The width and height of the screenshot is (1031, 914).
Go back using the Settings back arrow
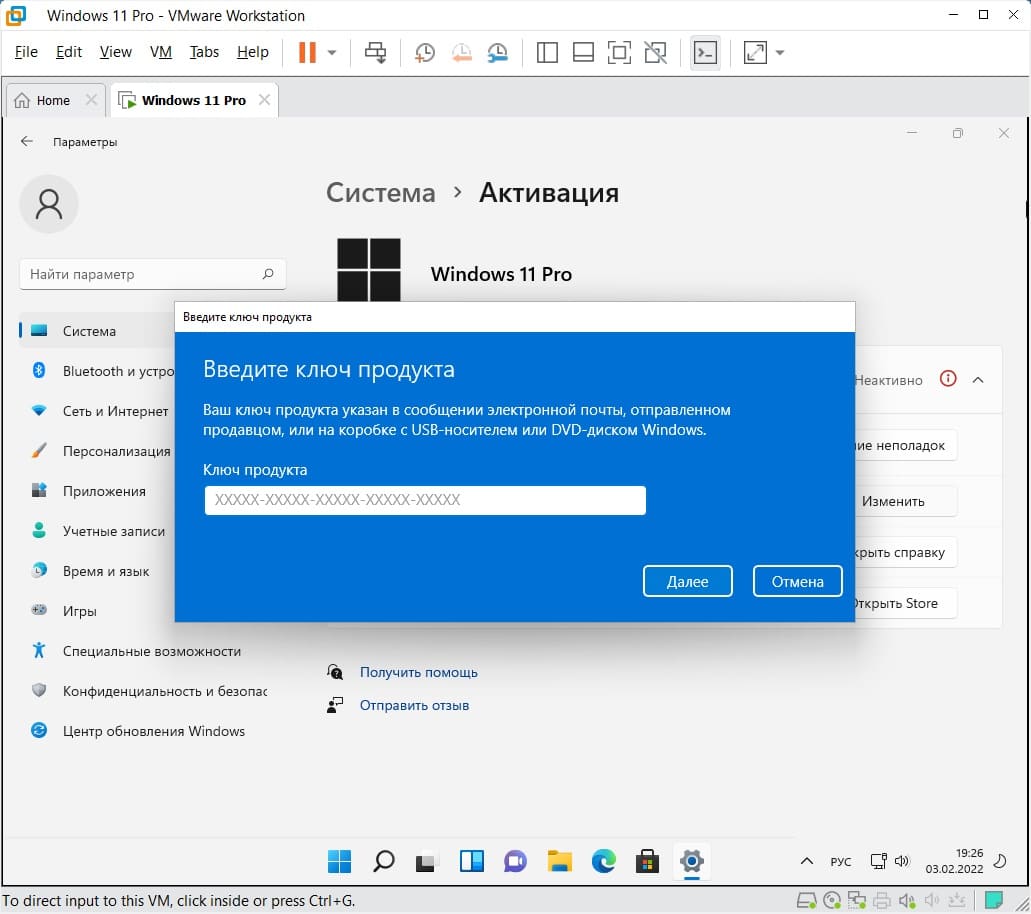pyautogui.click(x=26, y=141)
